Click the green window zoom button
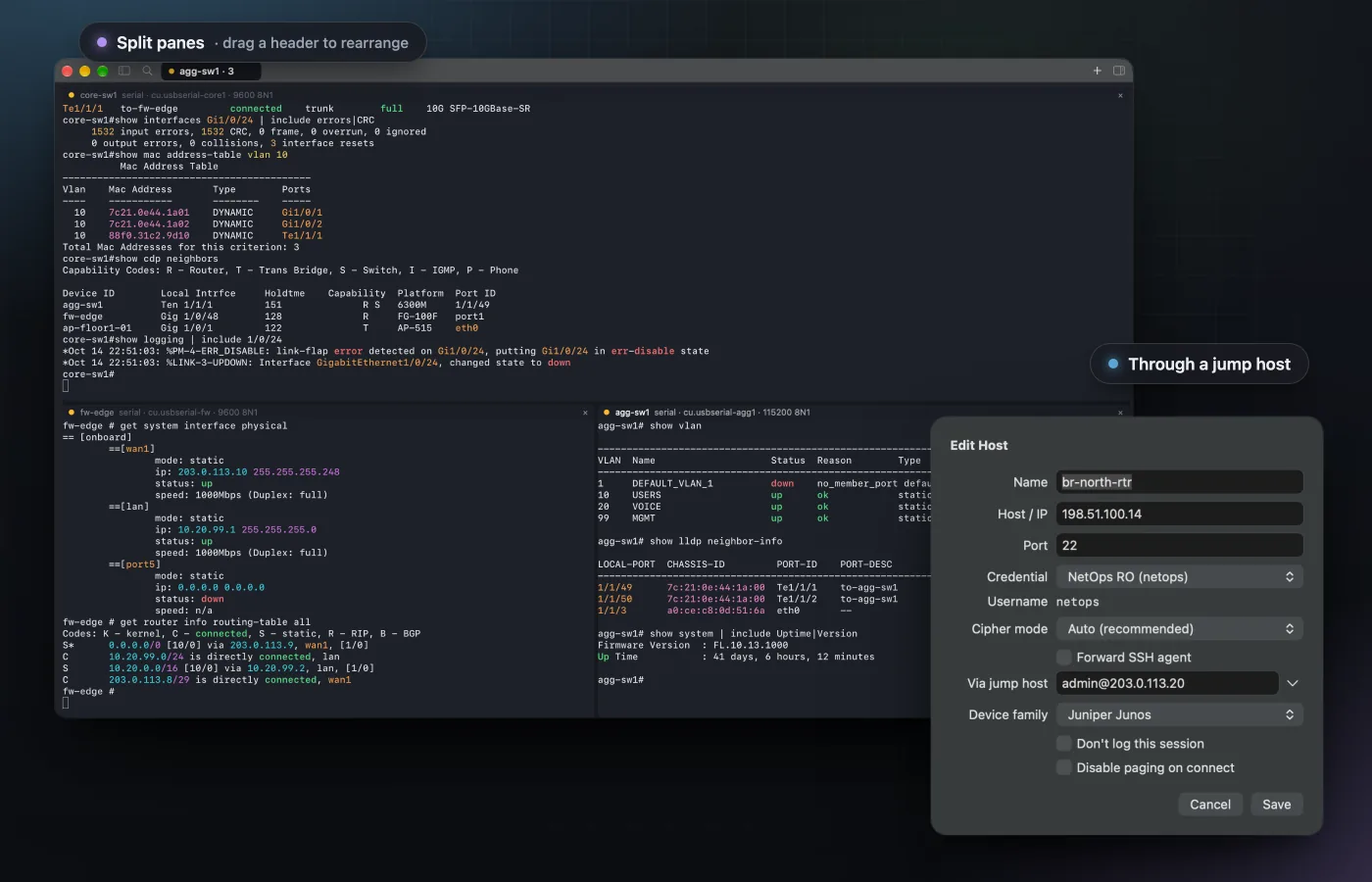 103,71
